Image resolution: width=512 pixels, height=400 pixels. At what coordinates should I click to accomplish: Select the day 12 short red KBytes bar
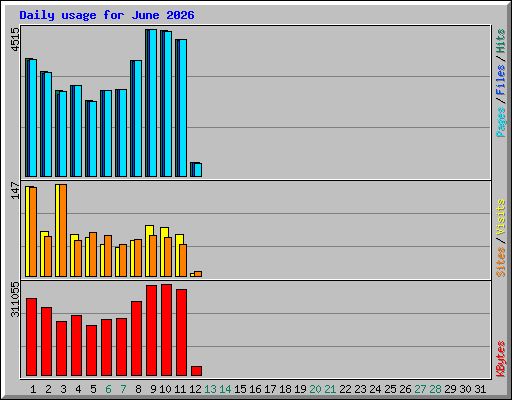(x=196, y=371)
